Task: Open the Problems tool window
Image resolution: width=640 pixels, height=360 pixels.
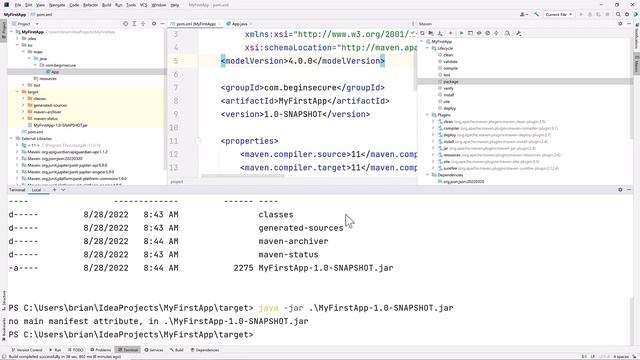Action: [x=101, y=350]
